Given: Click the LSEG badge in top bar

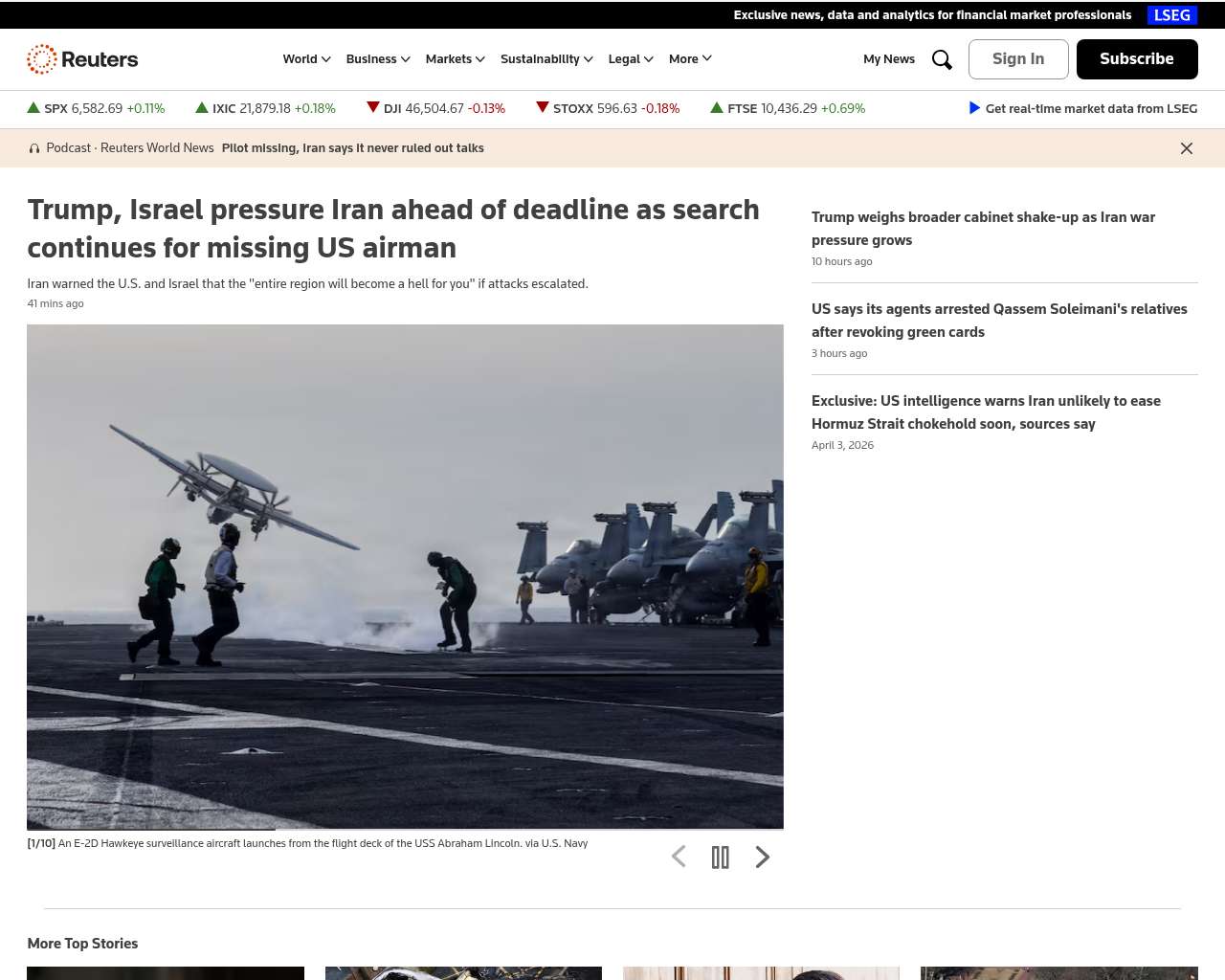Looking at the screenshot, I should click(x=1171, y=15).
